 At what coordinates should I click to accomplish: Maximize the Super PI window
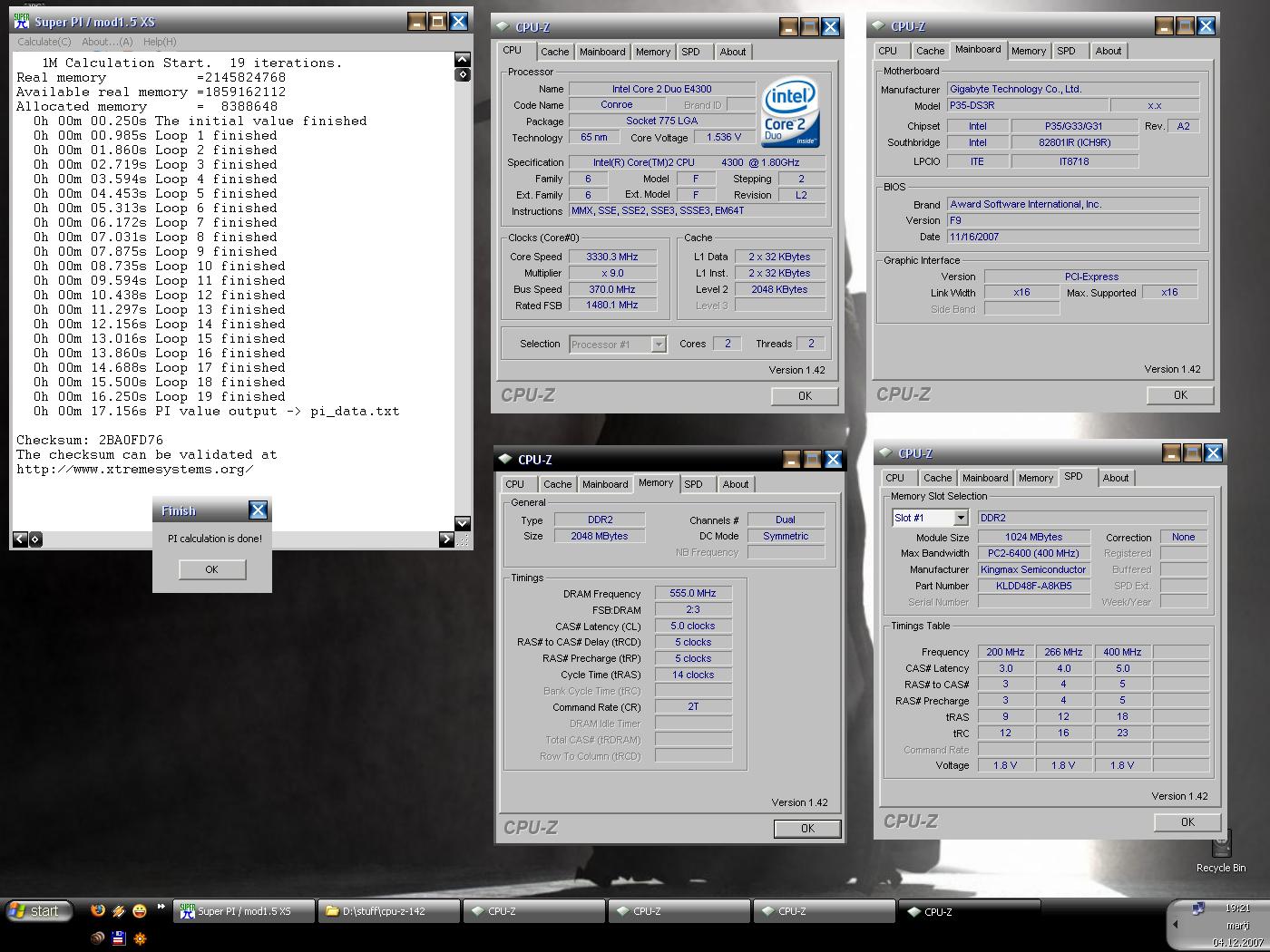438,22
